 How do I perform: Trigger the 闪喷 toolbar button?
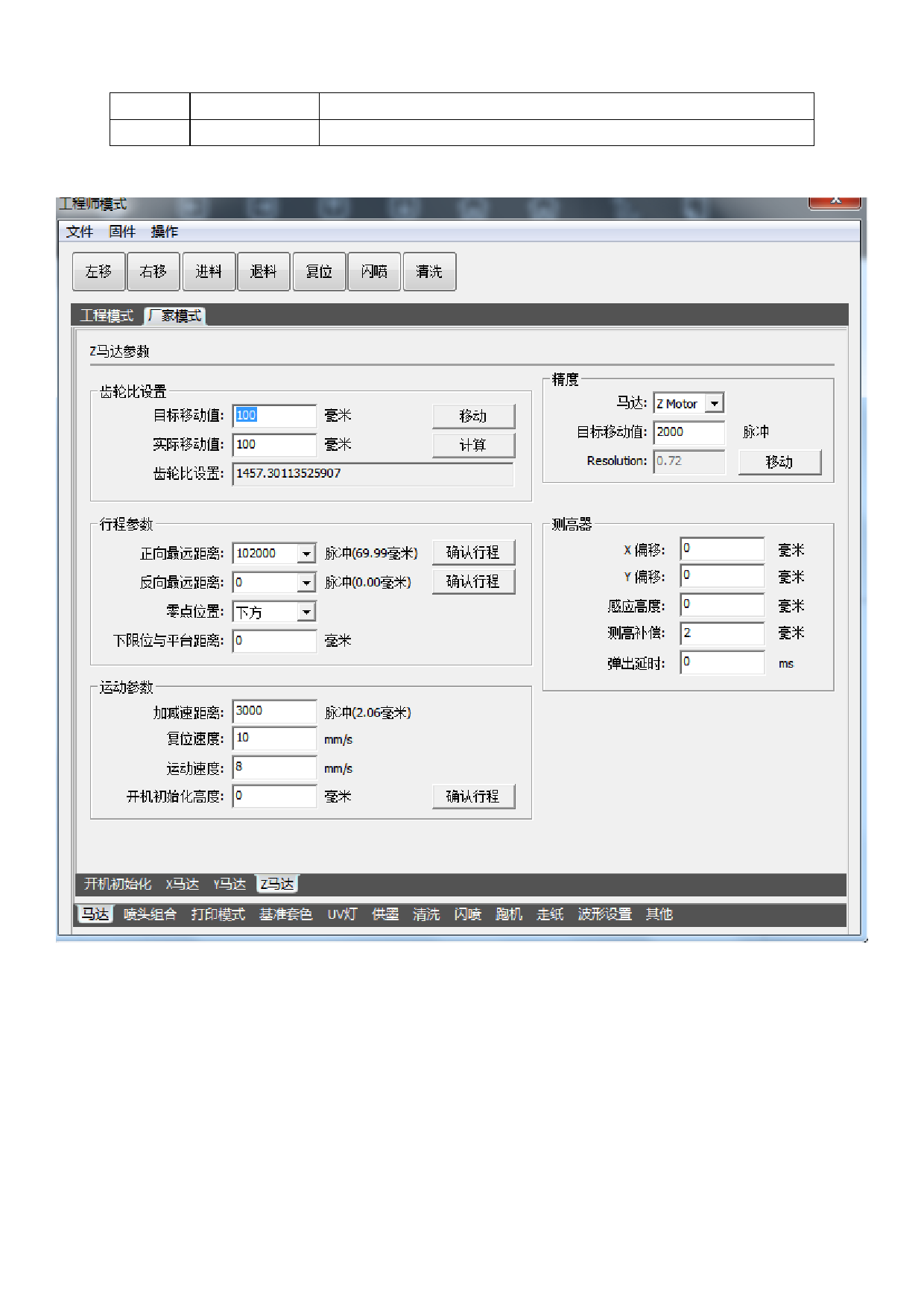[x=374, y=272]
